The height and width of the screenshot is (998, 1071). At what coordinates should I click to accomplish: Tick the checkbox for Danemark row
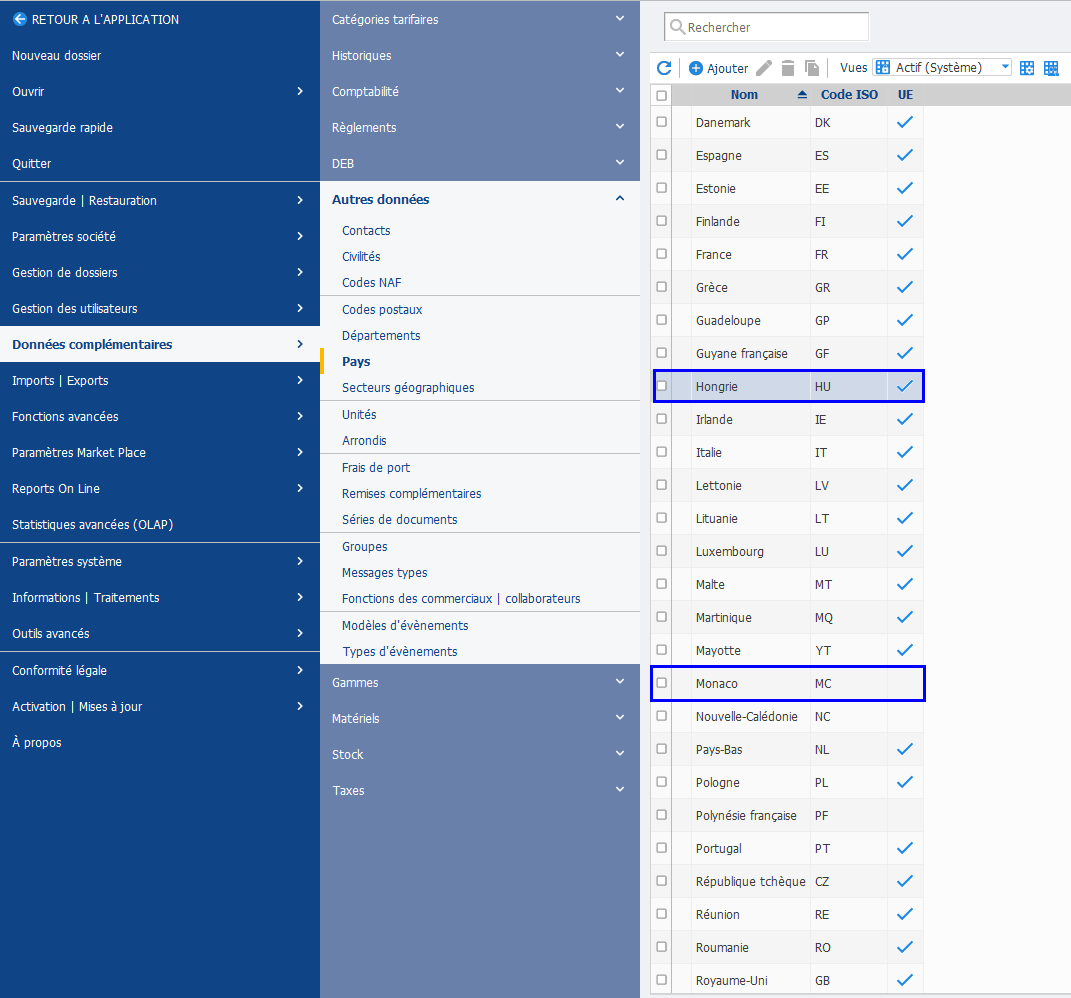(x=661, y=122)
